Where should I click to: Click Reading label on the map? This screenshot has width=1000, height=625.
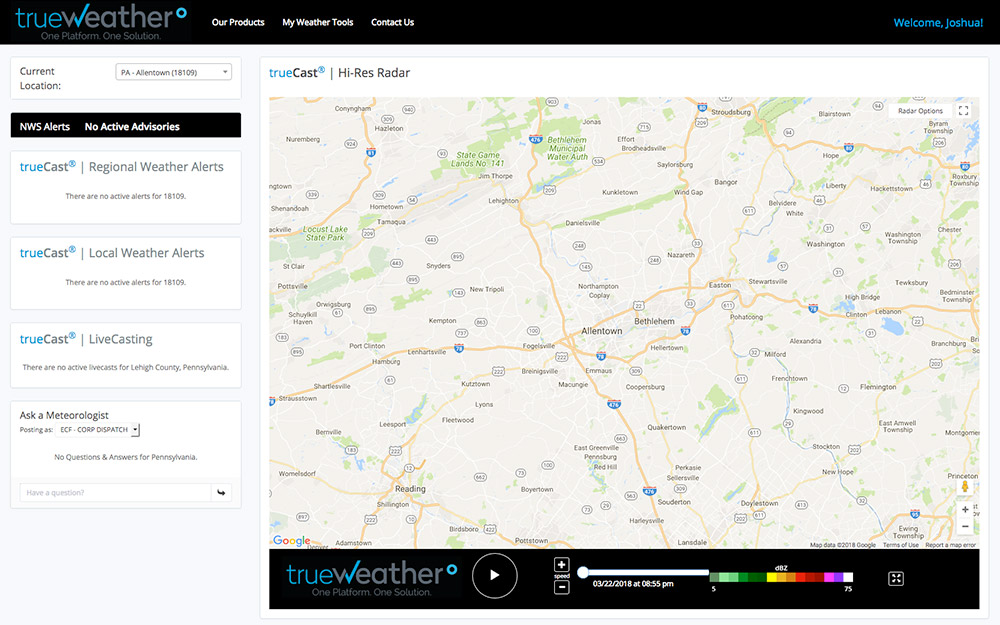coord(410,489)
